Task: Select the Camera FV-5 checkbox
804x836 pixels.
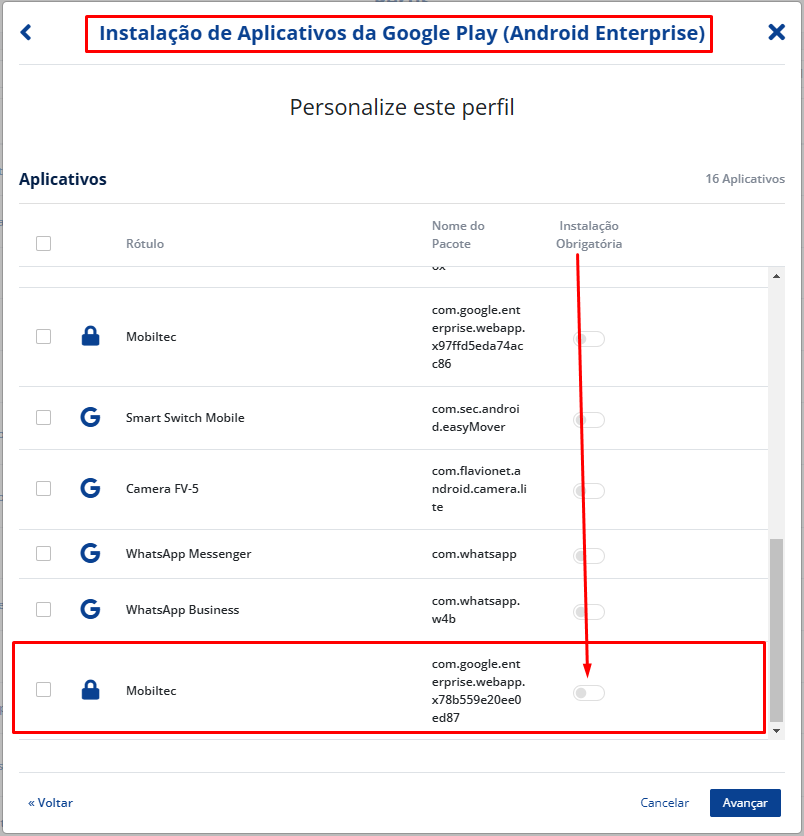Action: pyautogui.click(x=44, y=488)
